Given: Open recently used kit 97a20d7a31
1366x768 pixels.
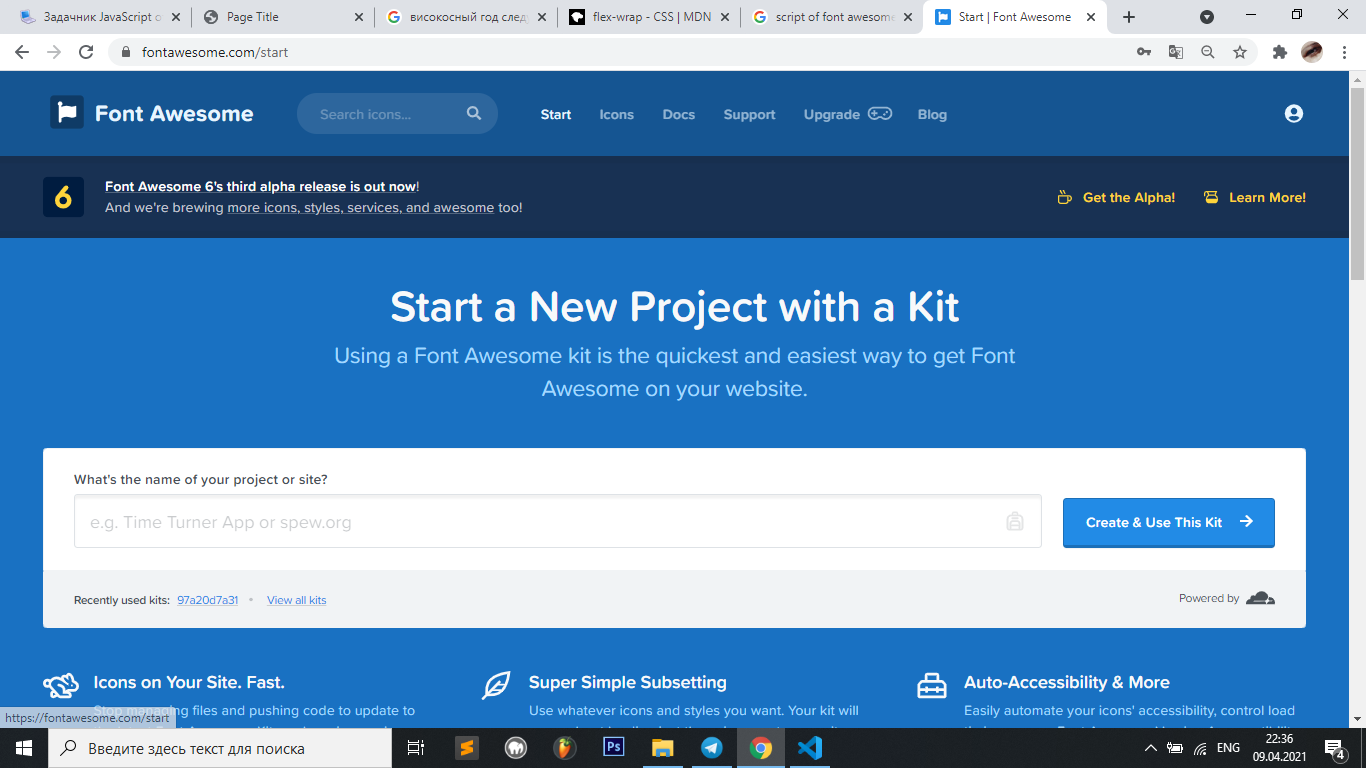Looking at the screenshot, I should point(207,600).
